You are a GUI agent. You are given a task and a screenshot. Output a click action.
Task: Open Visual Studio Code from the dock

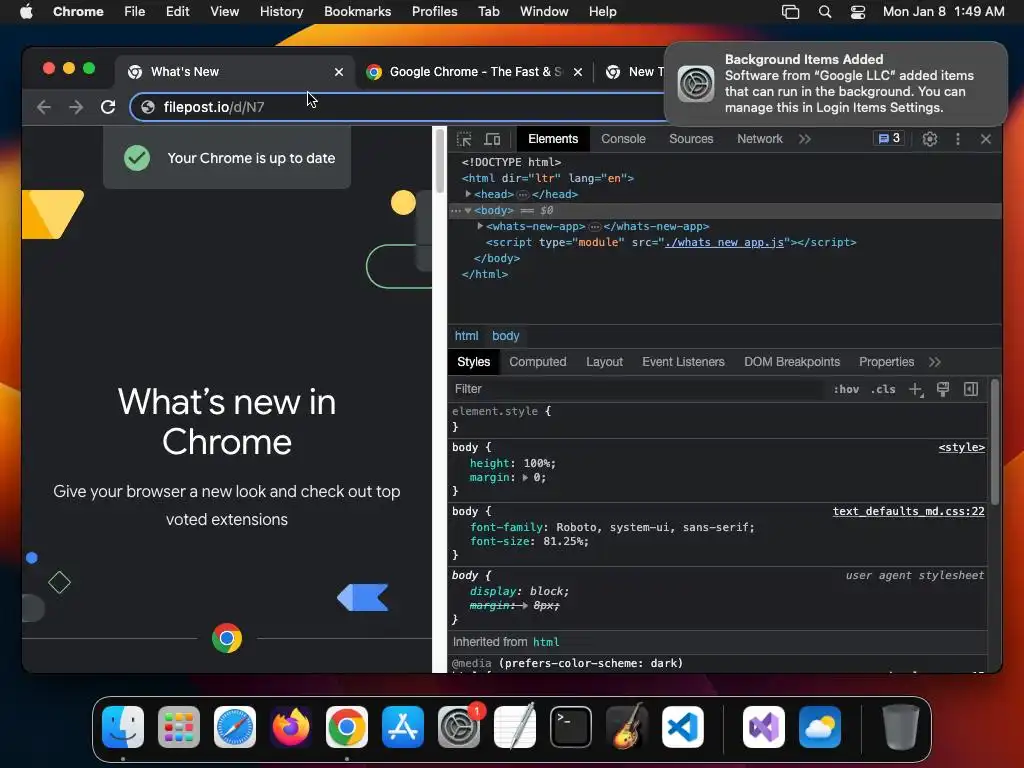[x=682, y=727]
